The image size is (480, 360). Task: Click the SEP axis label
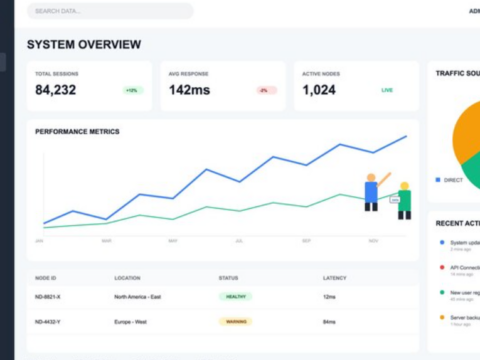click(x=306, y=241)
